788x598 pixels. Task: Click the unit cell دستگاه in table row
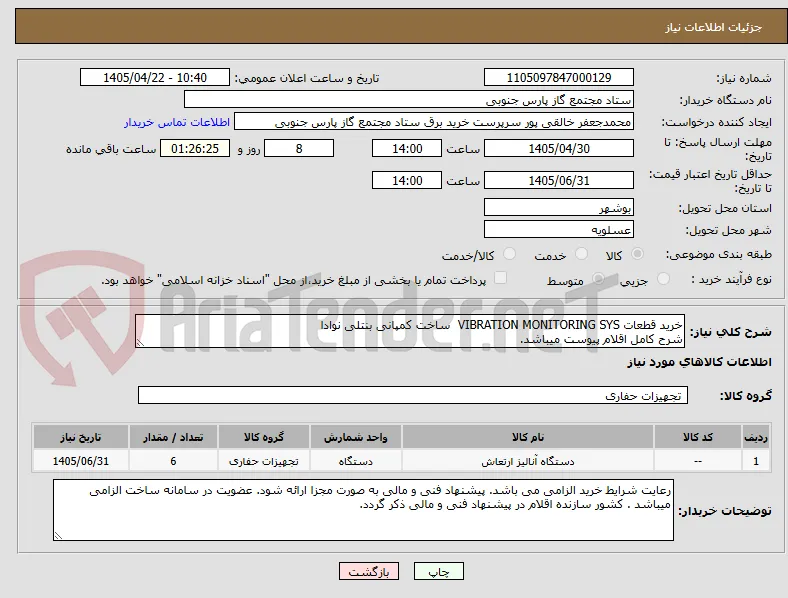click(356, 461)
